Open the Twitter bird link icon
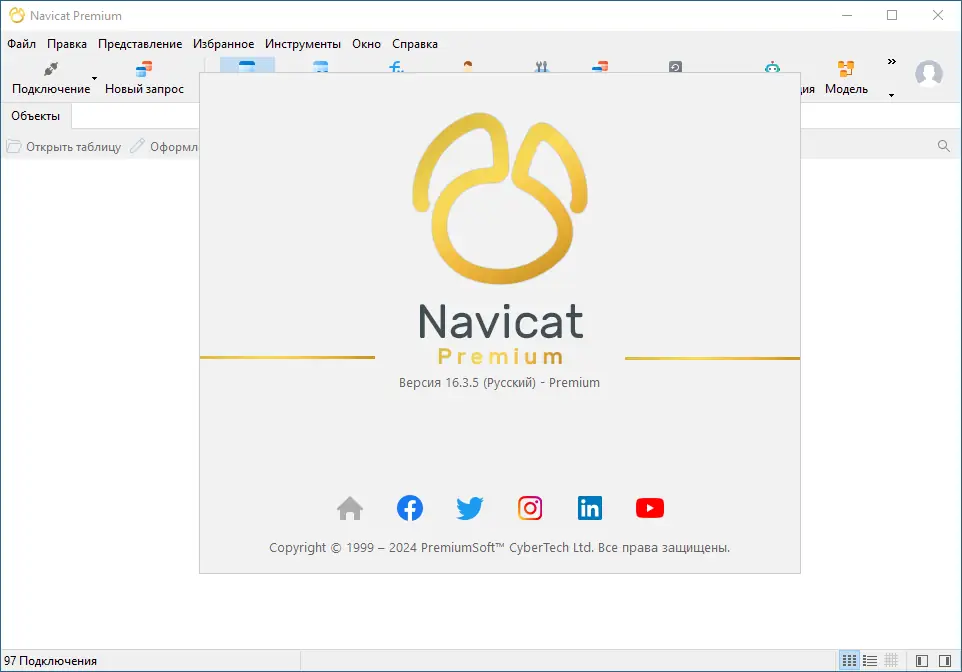 click(x=470, y=508)
